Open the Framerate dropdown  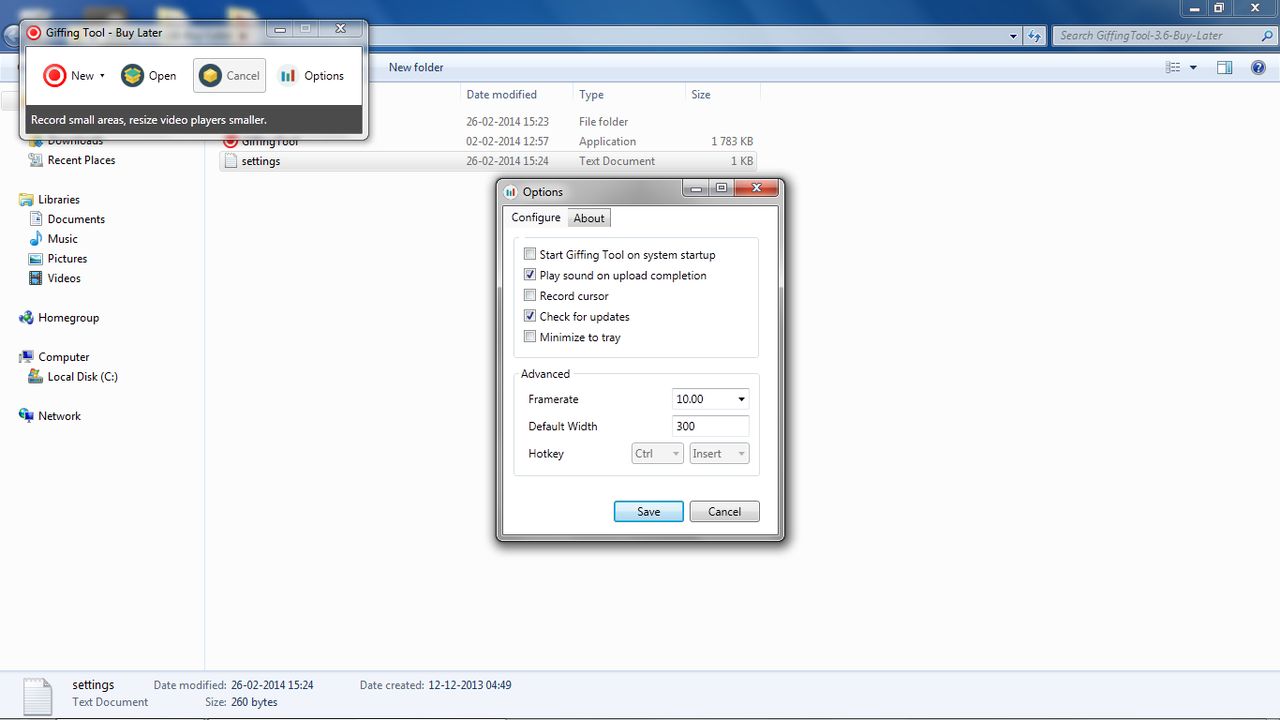(741, 399)
